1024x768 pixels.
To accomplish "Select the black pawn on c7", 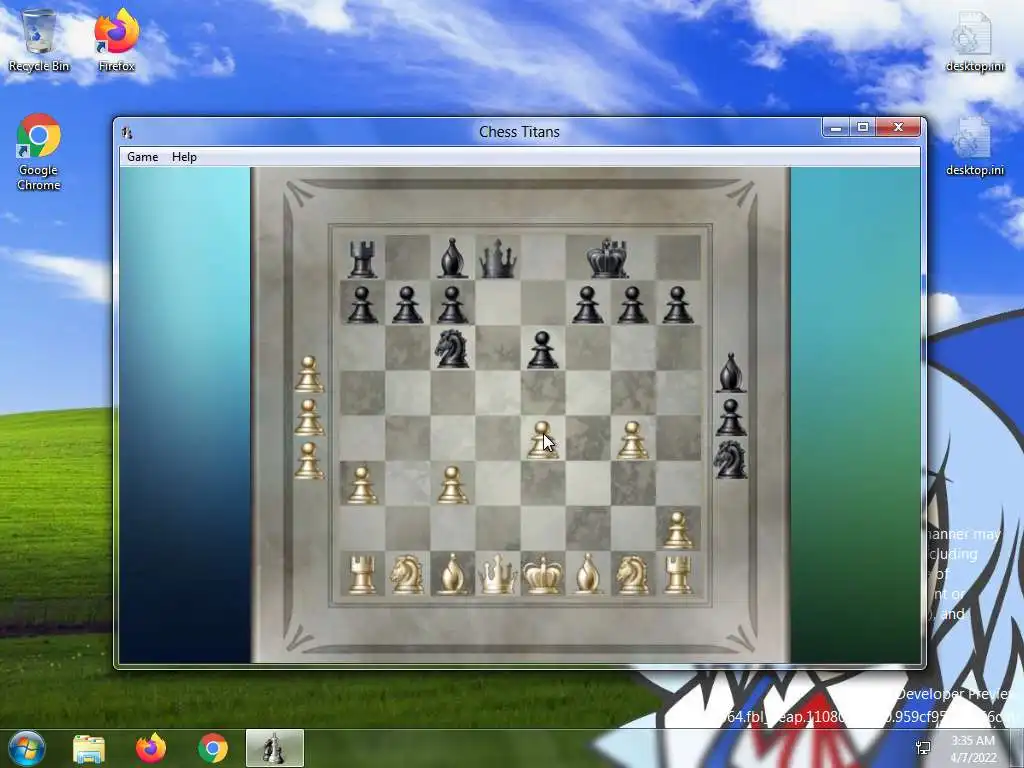I will 453,305.
